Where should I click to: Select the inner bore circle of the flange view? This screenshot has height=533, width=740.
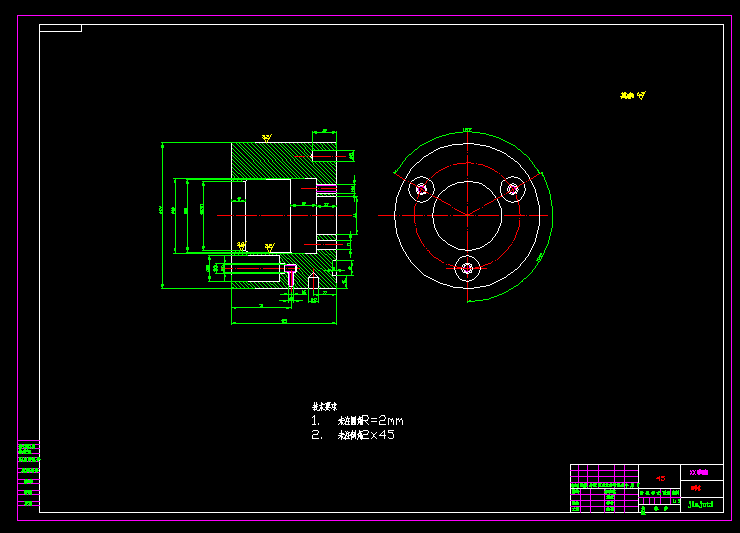[x=467, y=216]
